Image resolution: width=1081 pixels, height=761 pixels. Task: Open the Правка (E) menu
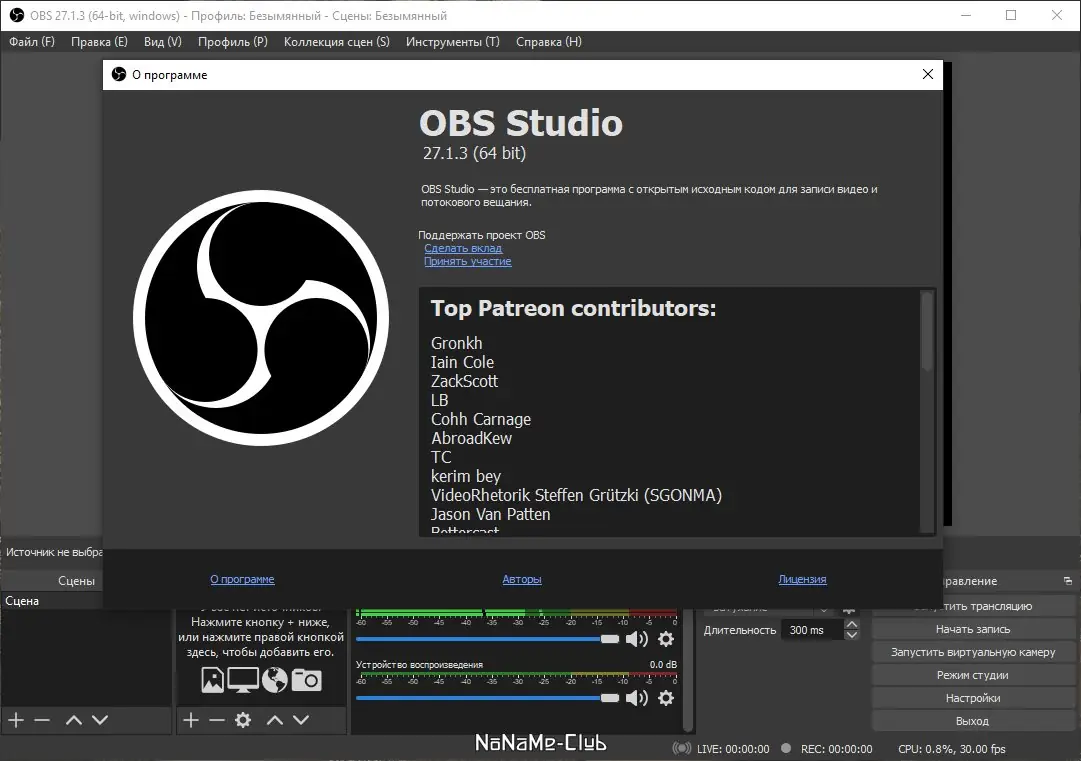[x=99, y=41]
